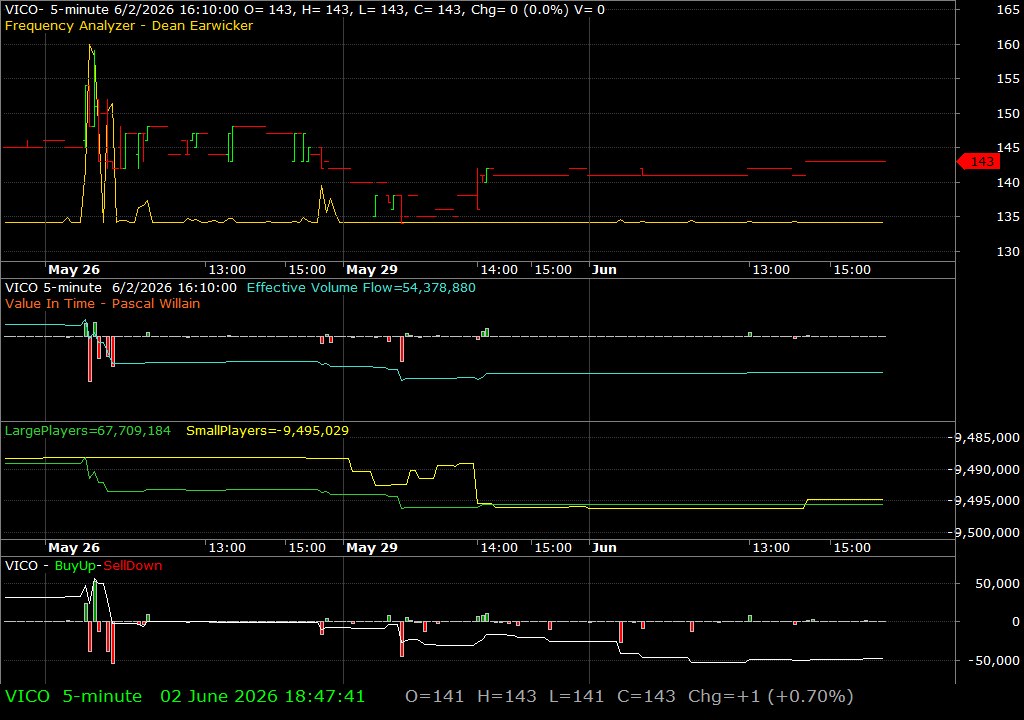Click 'May 26' on the lower time axis
The height and width of the screenshot is (720, 1024).
74,548
